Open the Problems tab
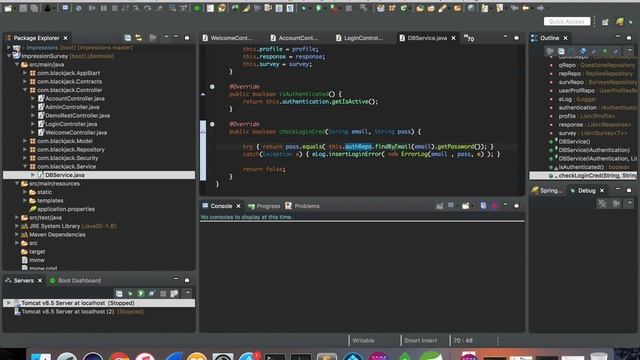640x360 pixels. pos(302,206)
